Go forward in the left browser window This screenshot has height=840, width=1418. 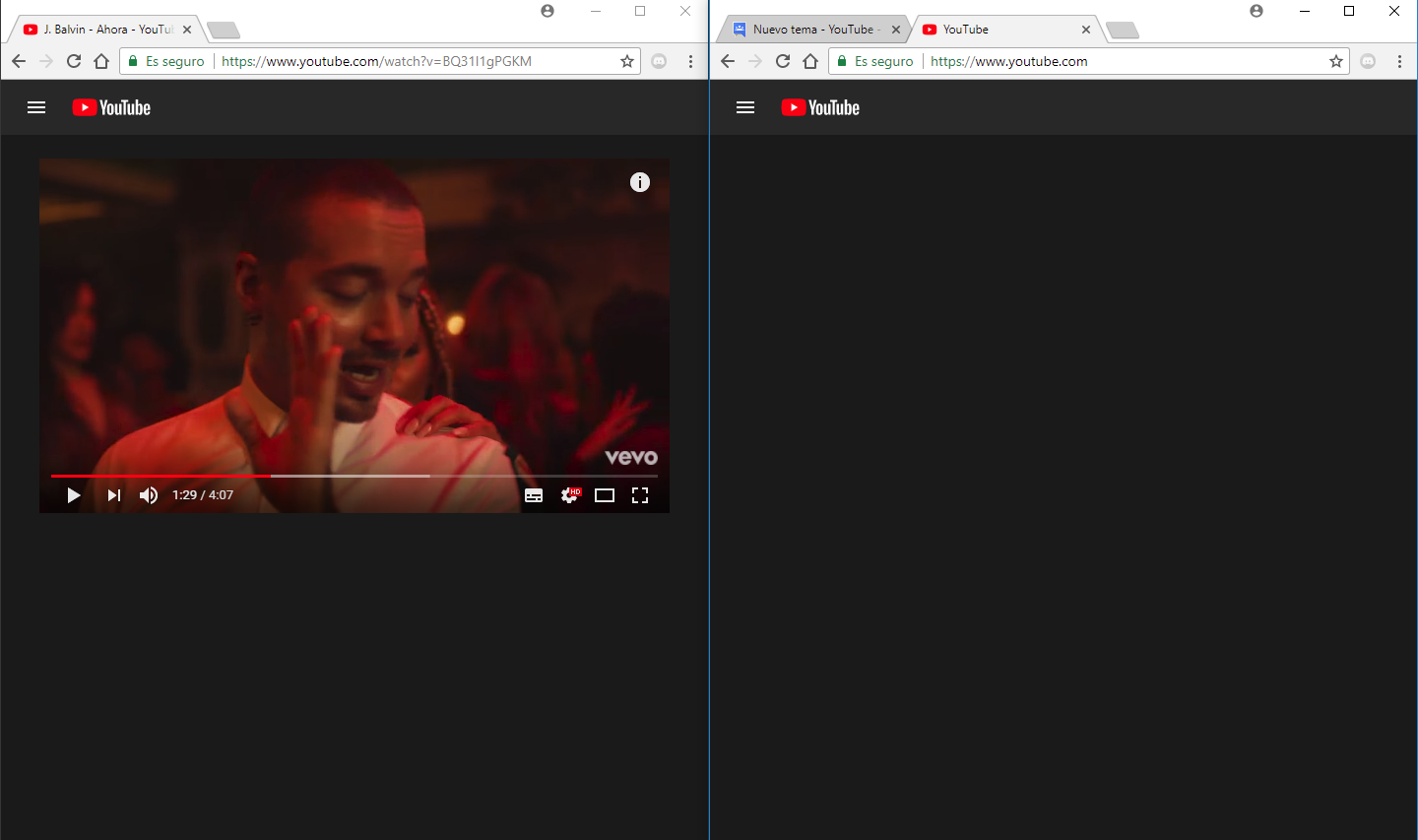pyautogui.click(x=46, y=61)
